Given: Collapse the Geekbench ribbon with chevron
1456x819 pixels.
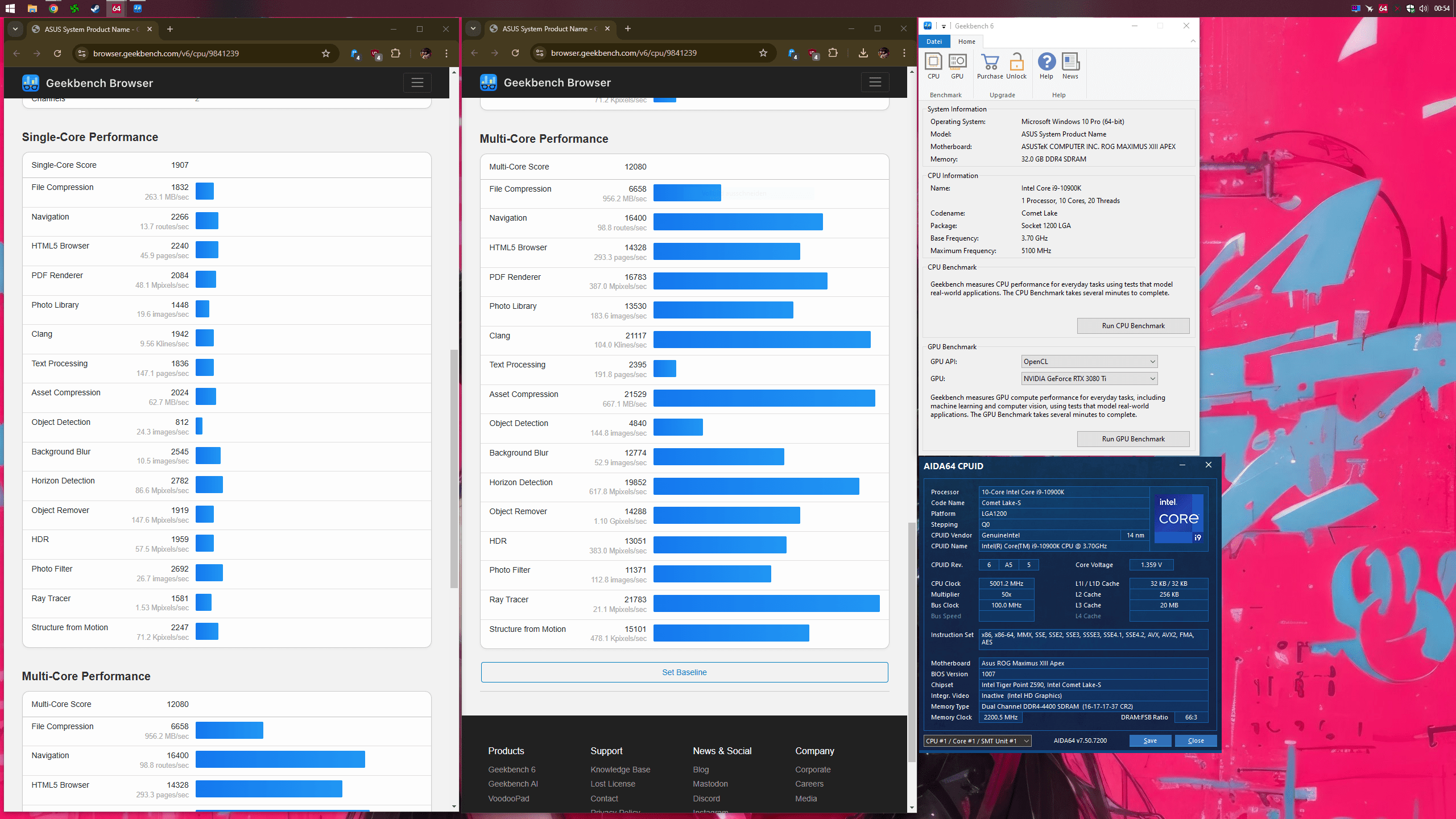Looking at the screenshot, I should 1193,41.
